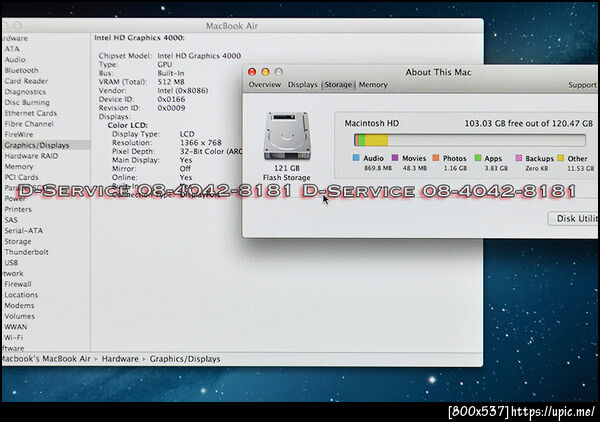Click Graphics/Displays in the bottom path bar
600x422 pixels.
coord(185,359)
